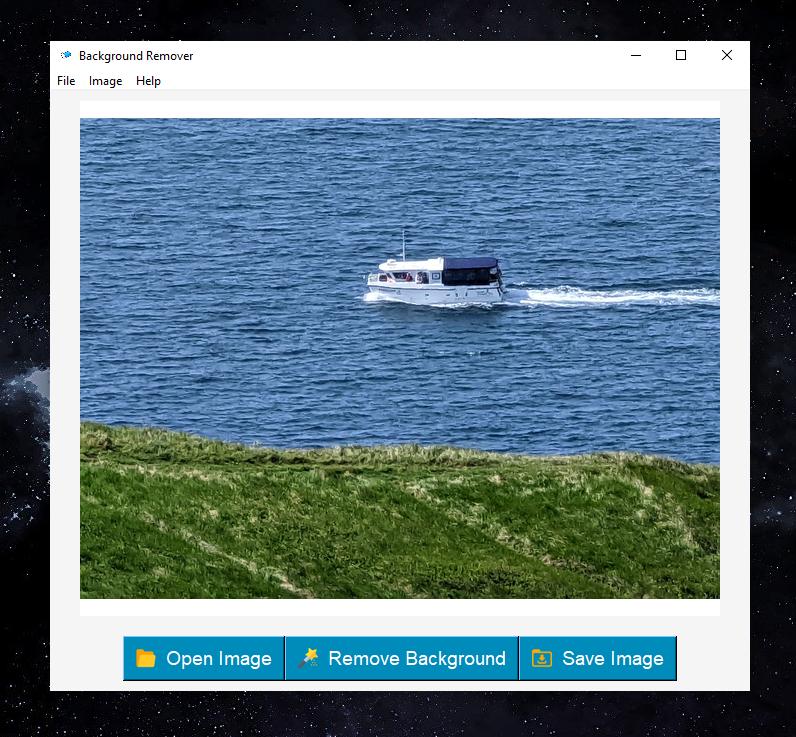Open the File menu

click(66, 81)
